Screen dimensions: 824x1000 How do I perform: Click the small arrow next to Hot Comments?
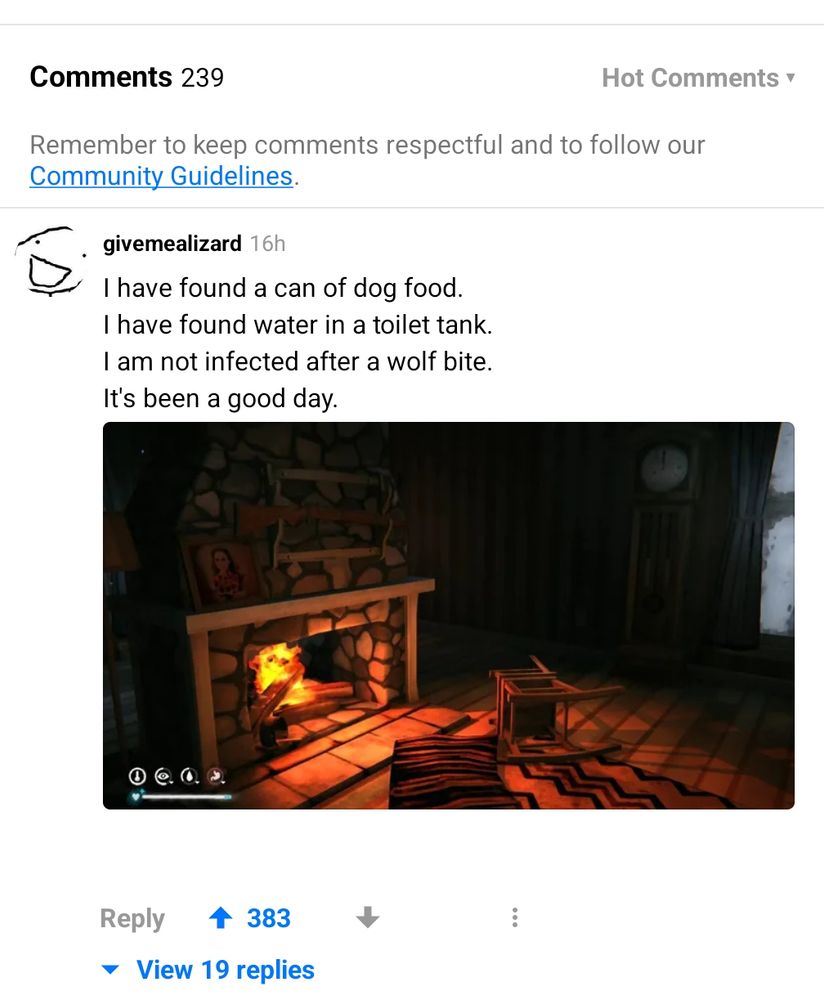pyautogui.click(x=790, y=78)
